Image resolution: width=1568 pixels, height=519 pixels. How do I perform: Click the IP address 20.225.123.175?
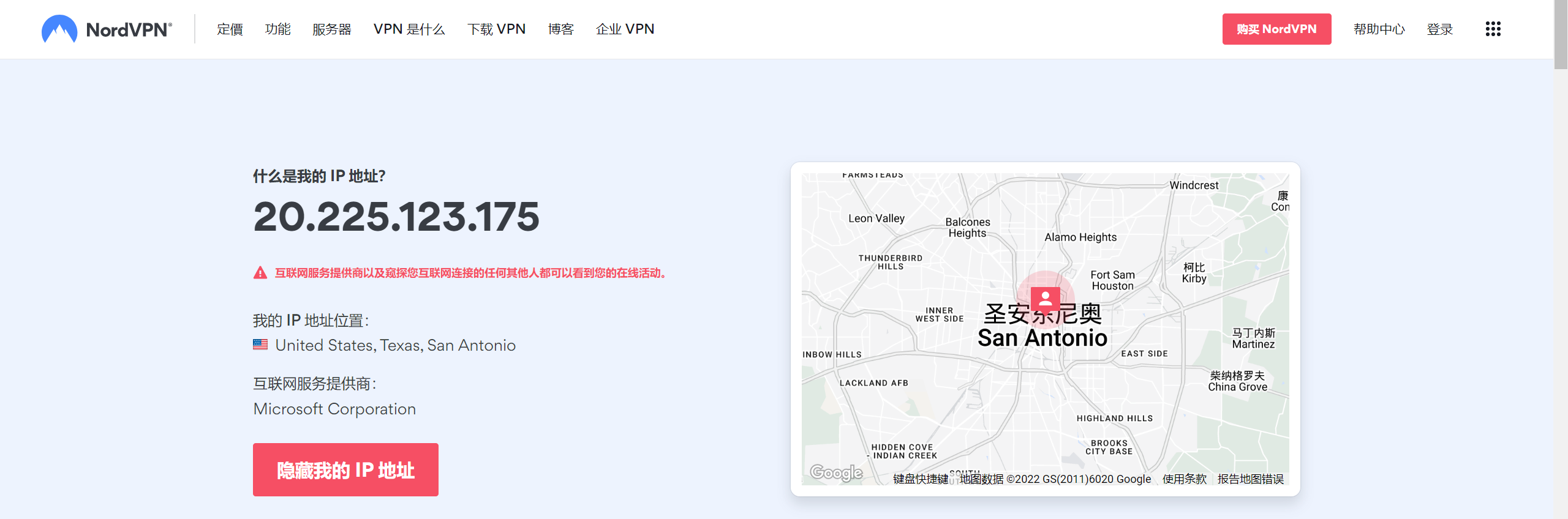click(x=396, y=217)
